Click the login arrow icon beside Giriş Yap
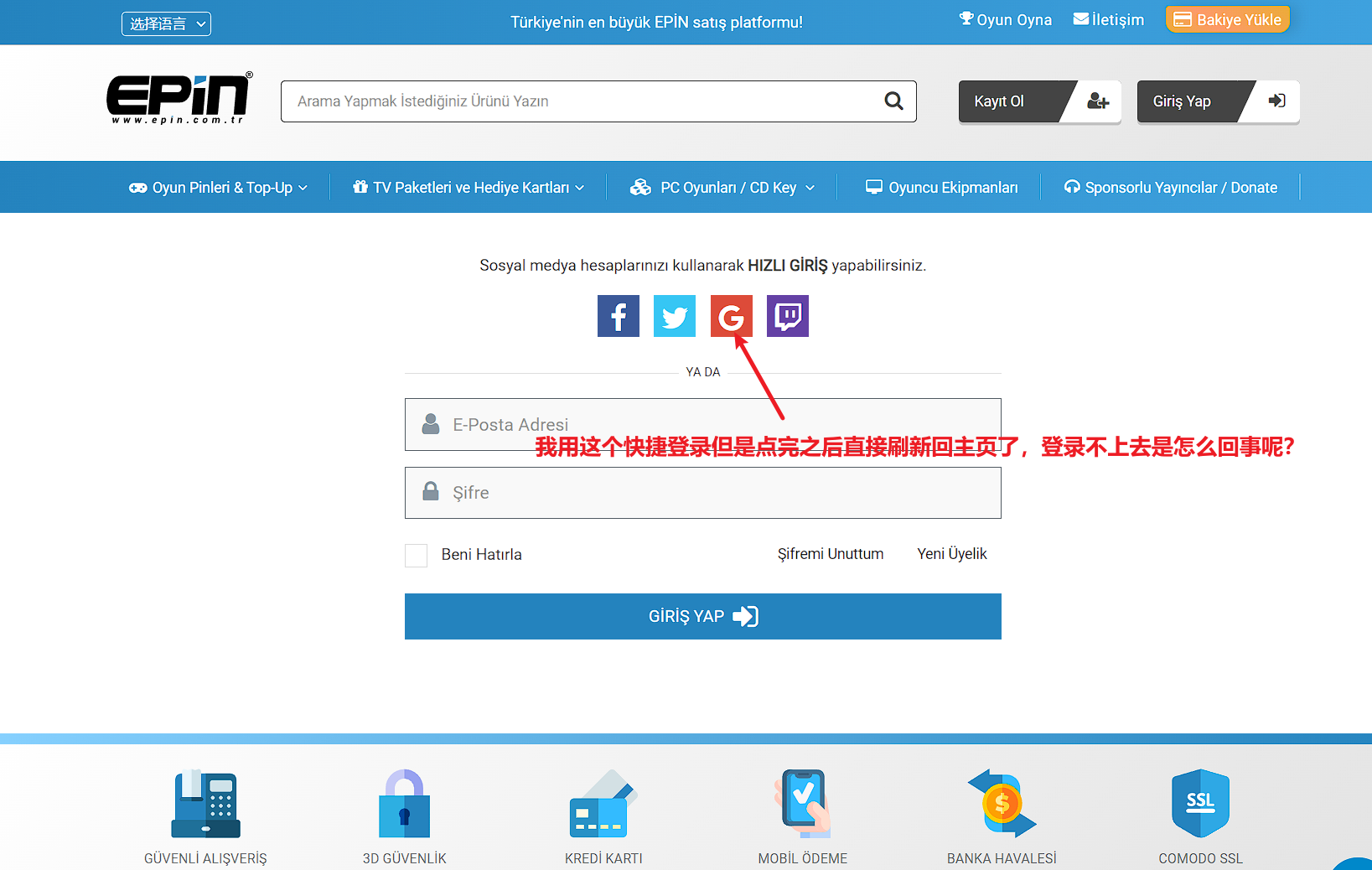Image resolution: width=1372 pixels, height=870 pixels. [1277, 101]
